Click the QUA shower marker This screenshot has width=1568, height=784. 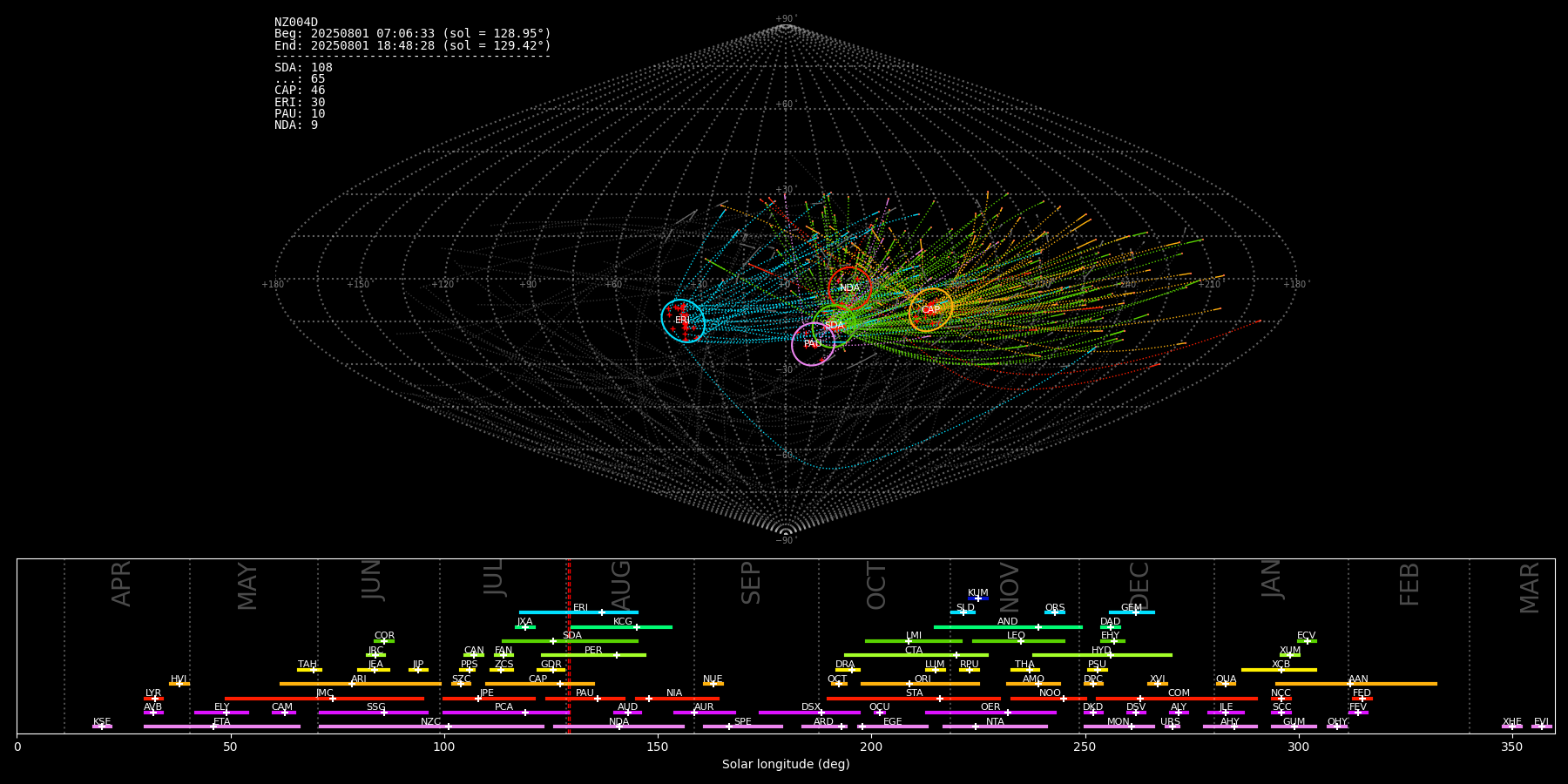(x=1225, y=684)
